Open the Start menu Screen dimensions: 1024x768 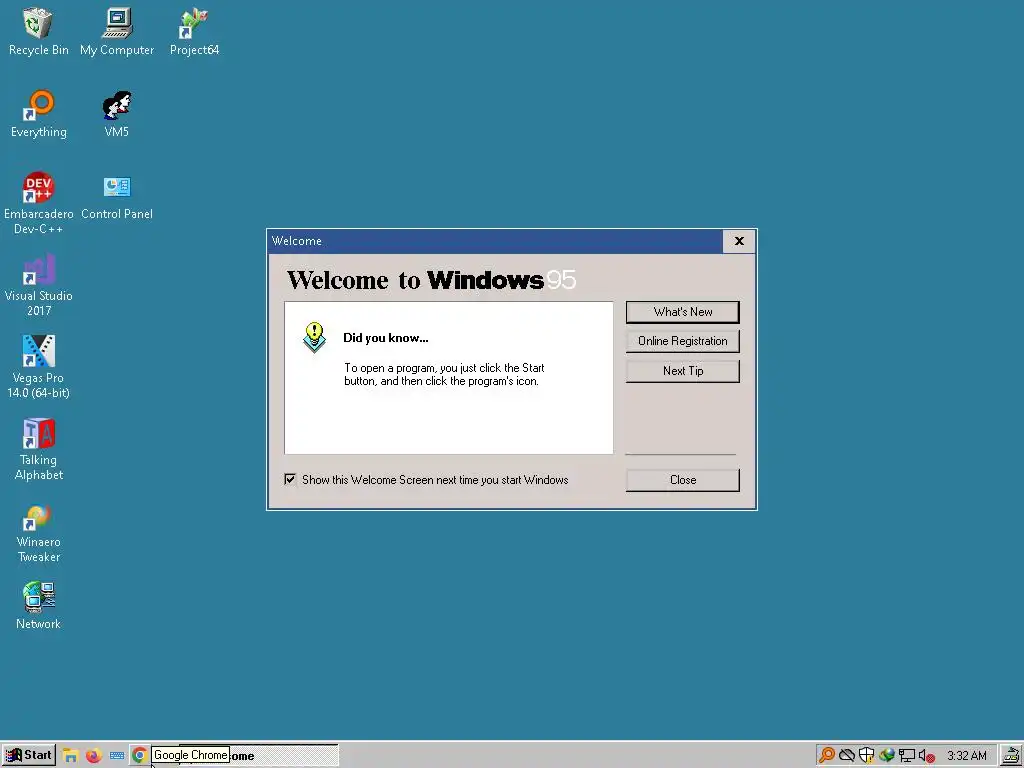[x=29, y=756]
